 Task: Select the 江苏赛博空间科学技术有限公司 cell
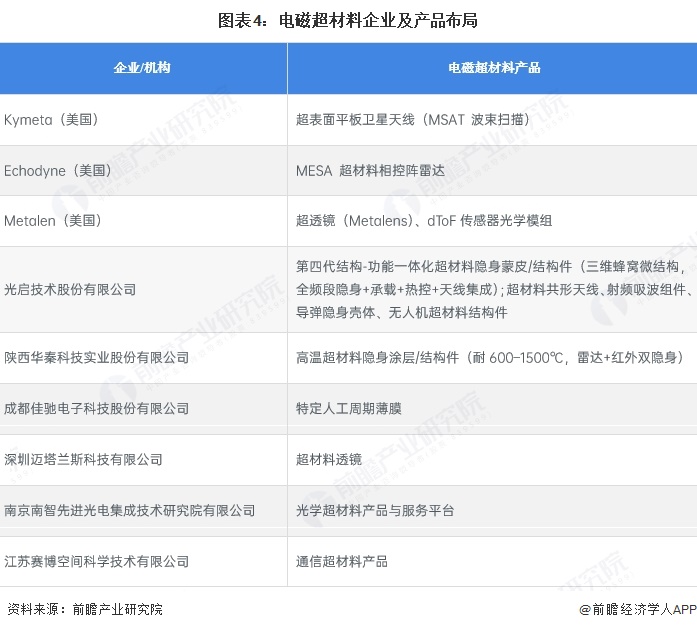tap(143, 562)
